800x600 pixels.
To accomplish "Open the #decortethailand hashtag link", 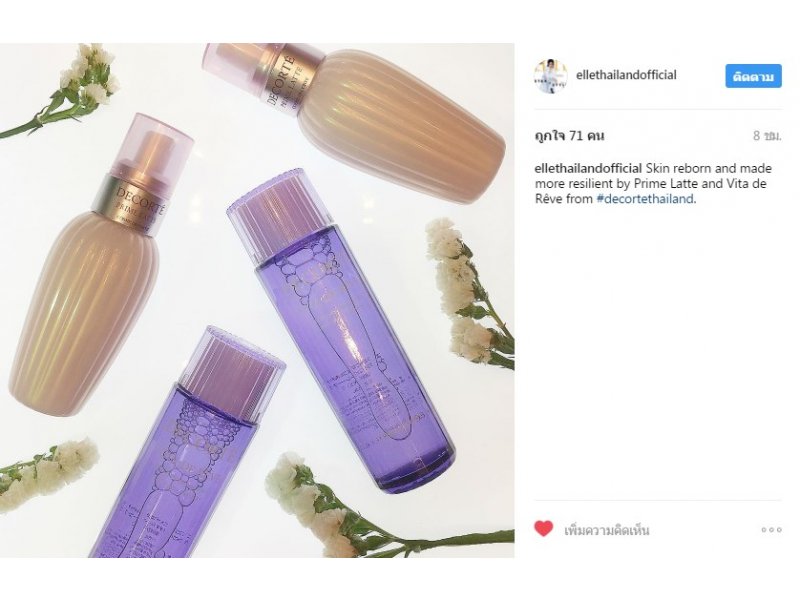I will (645, 199).
